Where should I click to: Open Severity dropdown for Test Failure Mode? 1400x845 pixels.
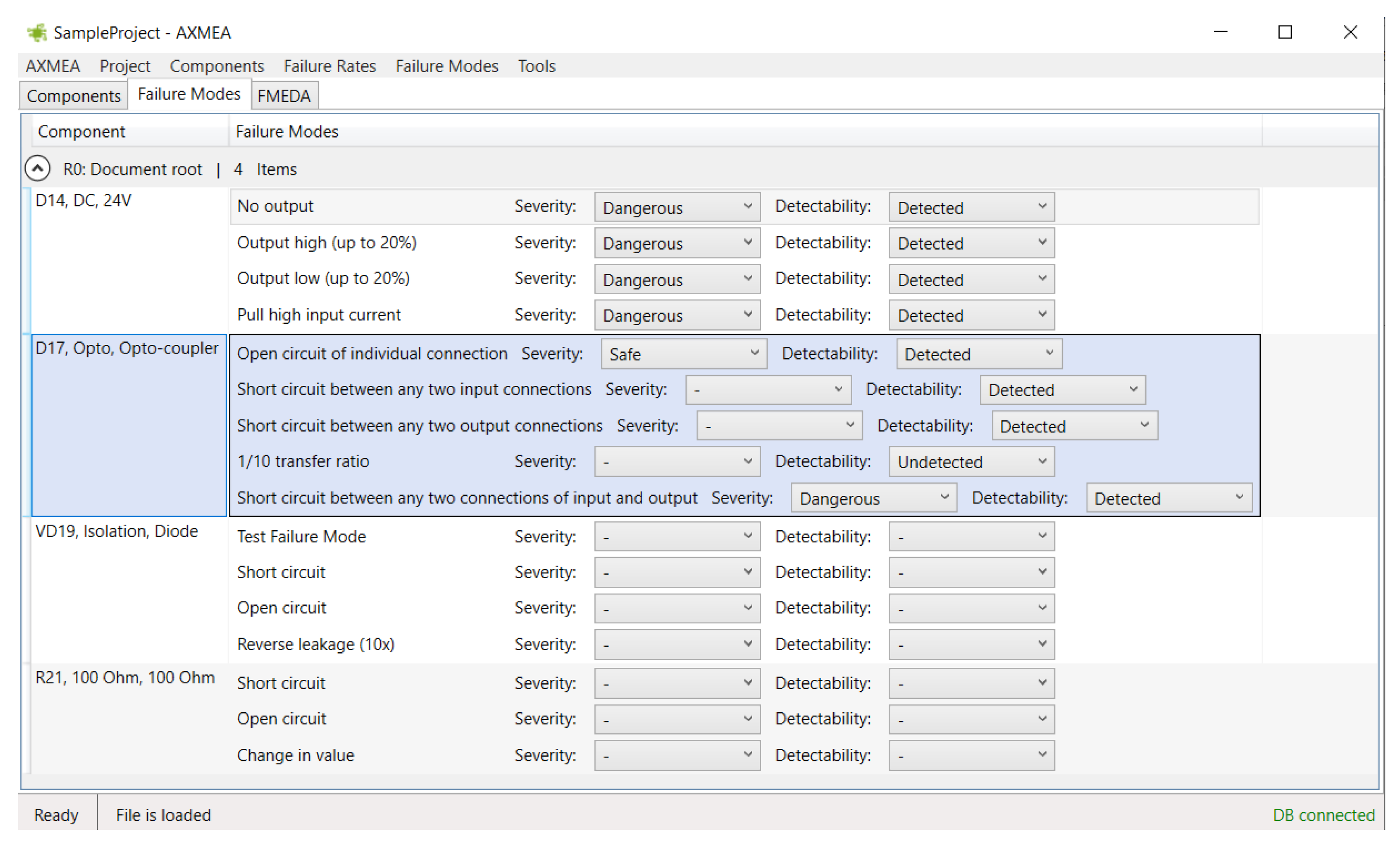[x=677, y=536]
